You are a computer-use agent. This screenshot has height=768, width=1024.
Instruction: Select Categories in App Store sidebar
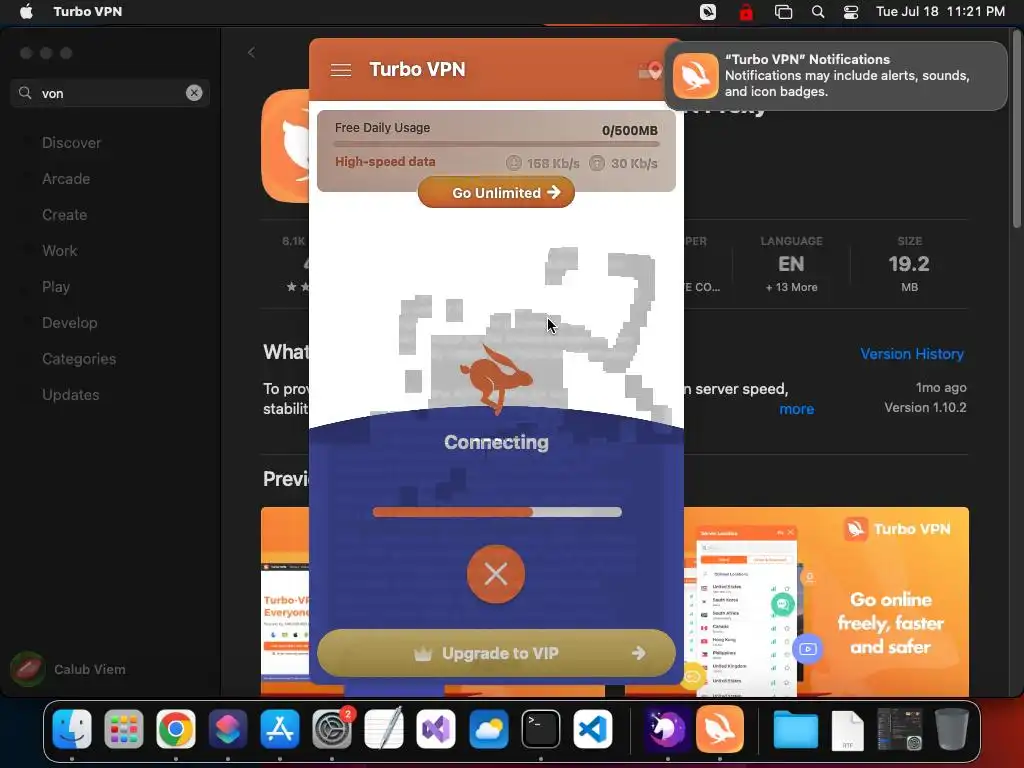[x=79, y=359]
